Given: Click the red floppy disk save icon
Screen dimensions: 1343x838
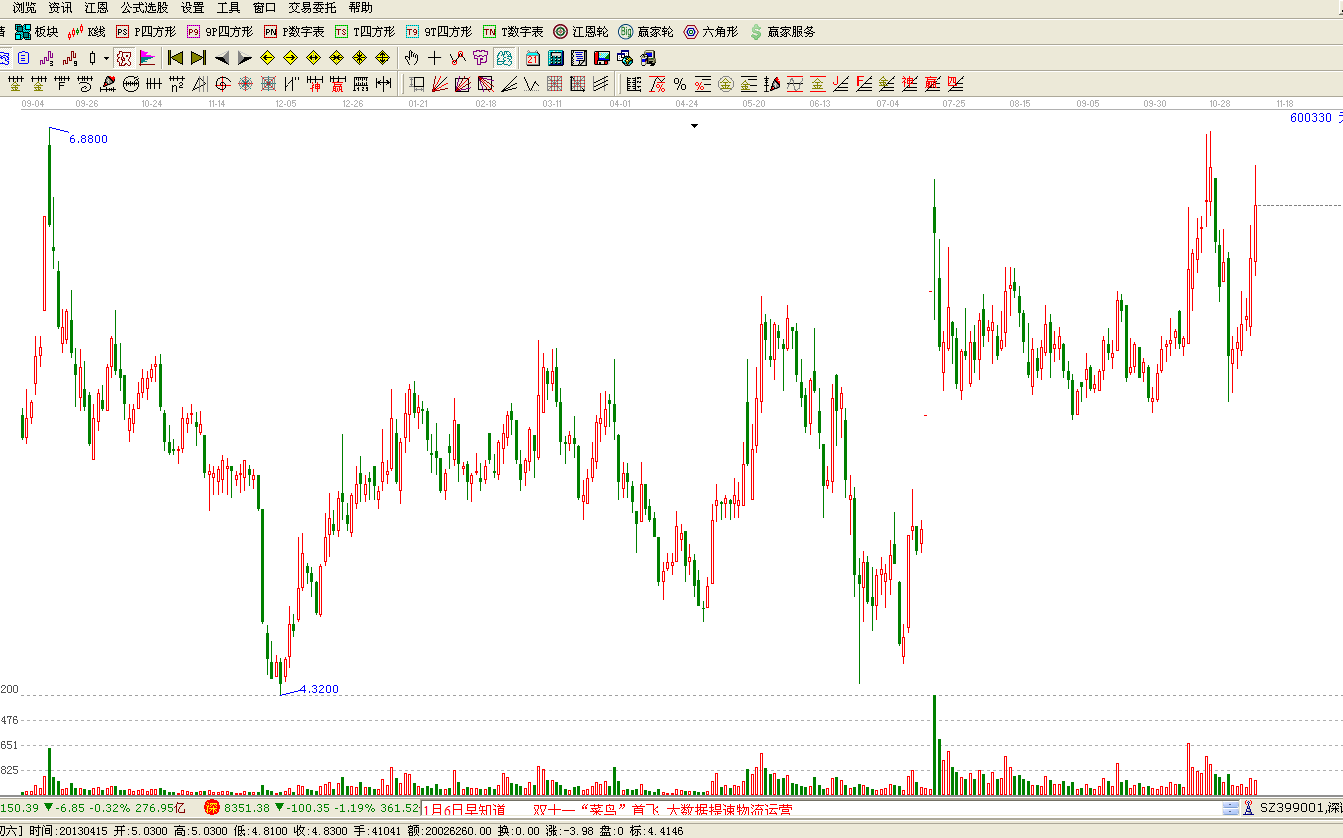Looking at the screenshot, I should click(601, 58).
